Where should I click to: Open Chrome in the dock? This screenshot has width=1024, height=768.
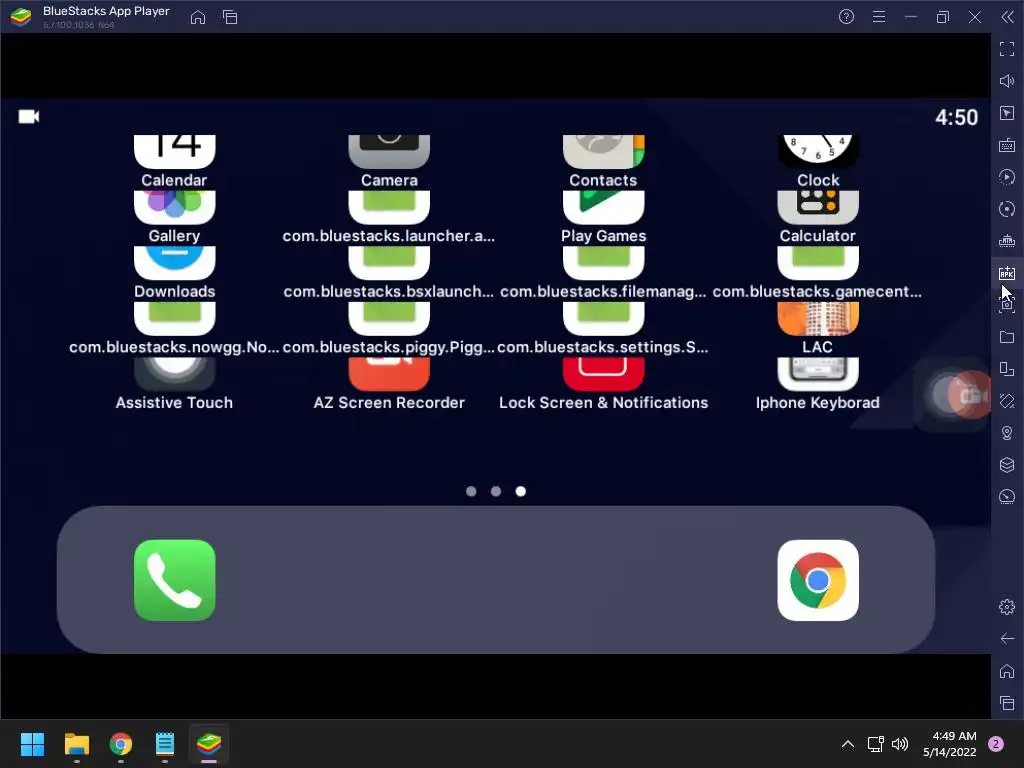[x=818, y=580]
